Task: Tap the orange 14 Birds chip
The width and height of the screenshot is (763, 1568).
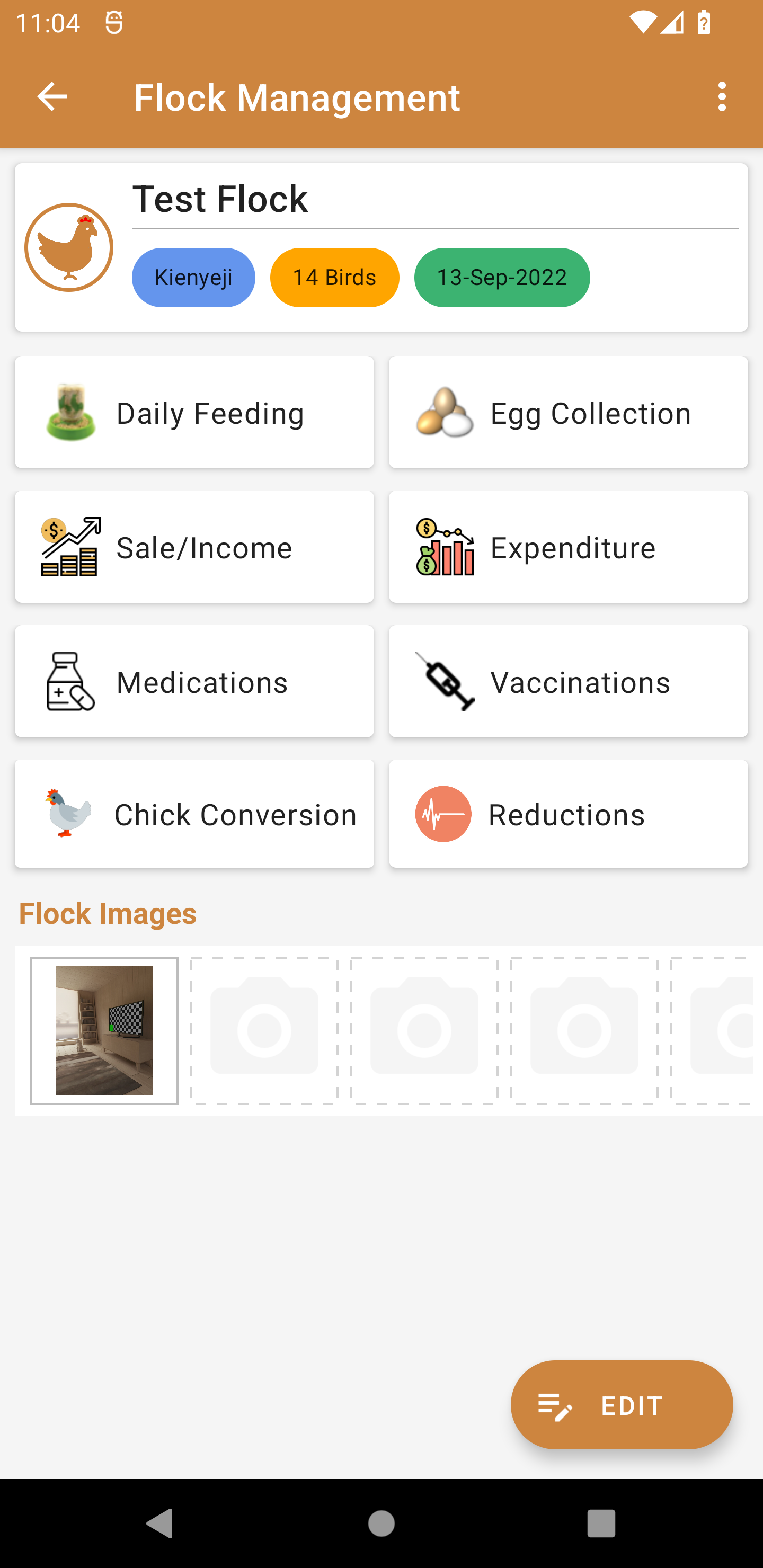Action: [x=334, y=278]
